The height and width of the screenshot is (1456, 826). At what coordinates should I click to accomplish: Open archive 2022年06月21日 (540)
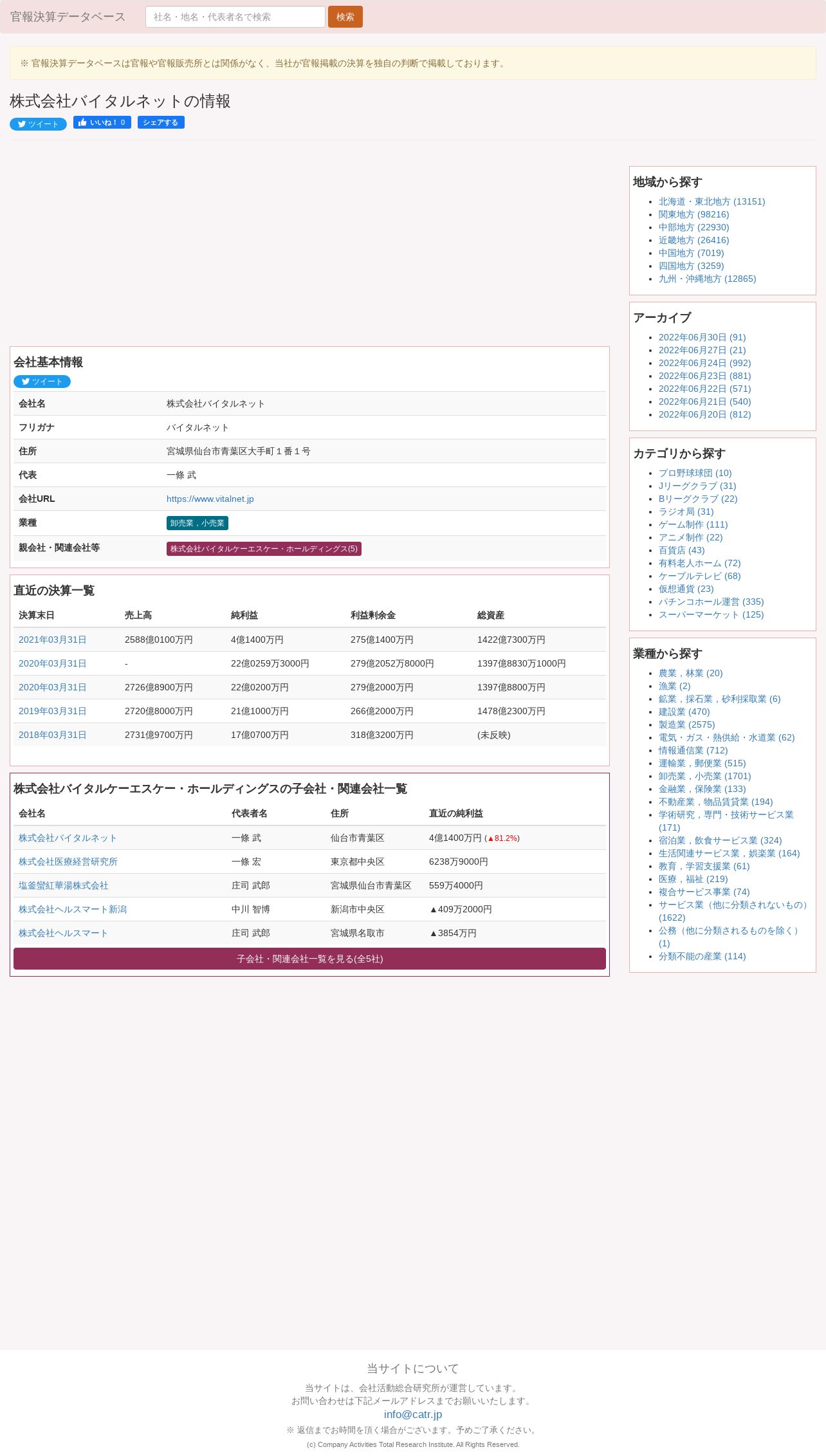704,401
